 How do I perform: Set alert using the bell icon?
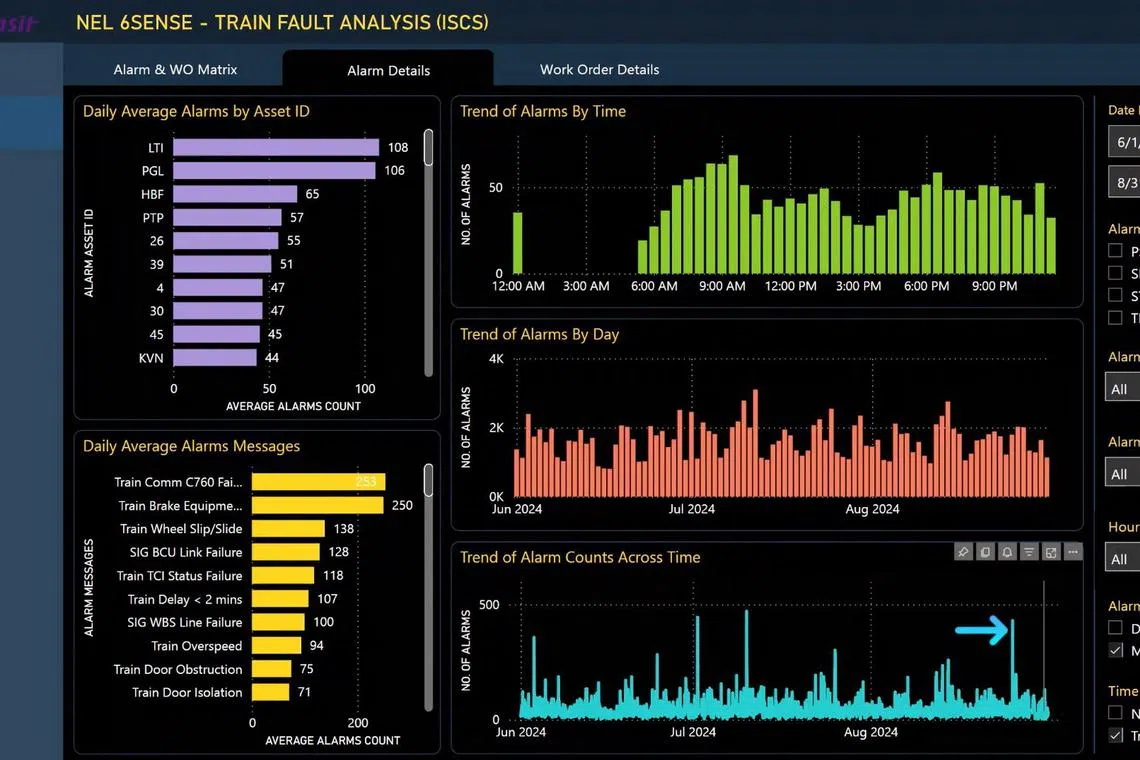[x=1007, y=552]
